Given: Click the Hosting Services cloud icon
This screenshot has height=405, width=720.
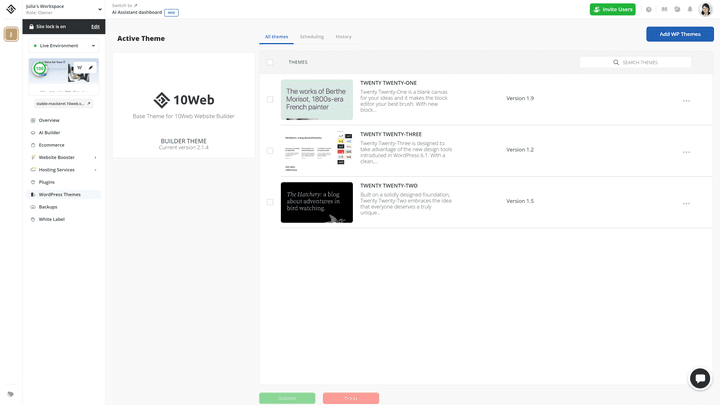Looking at the screenshot, I should (x=33, y=170).
